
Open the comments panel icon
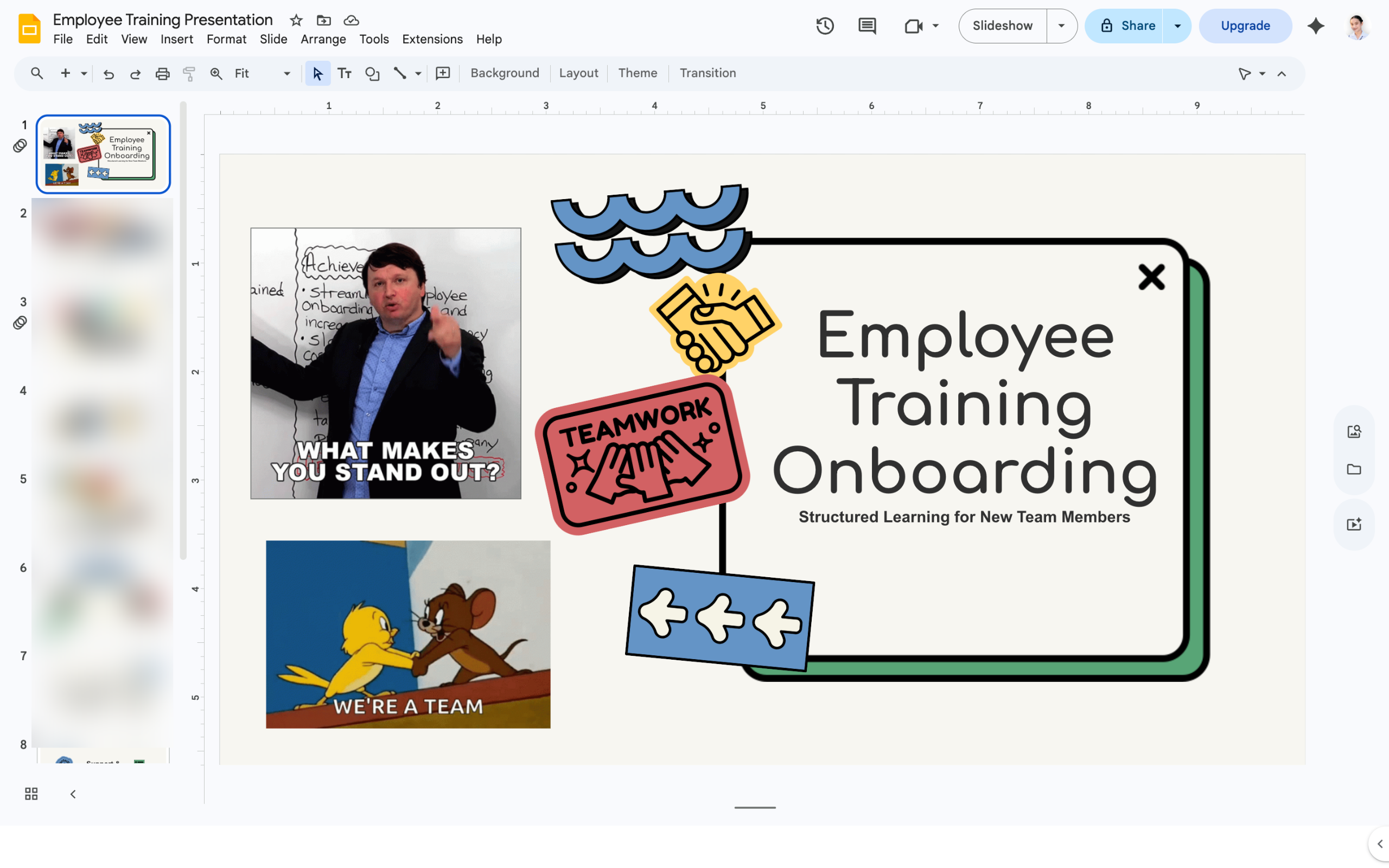[866, 26]
